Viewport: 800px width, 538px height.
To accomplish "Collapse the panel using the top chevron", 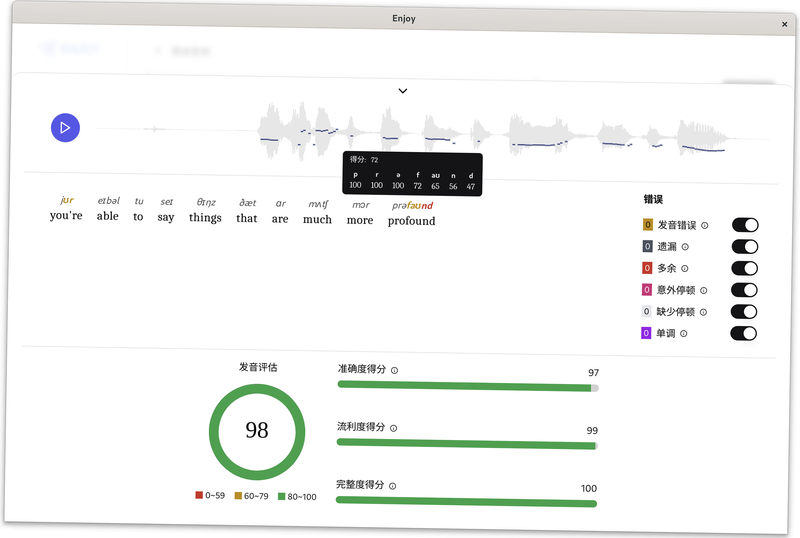I will coord(403,91).
